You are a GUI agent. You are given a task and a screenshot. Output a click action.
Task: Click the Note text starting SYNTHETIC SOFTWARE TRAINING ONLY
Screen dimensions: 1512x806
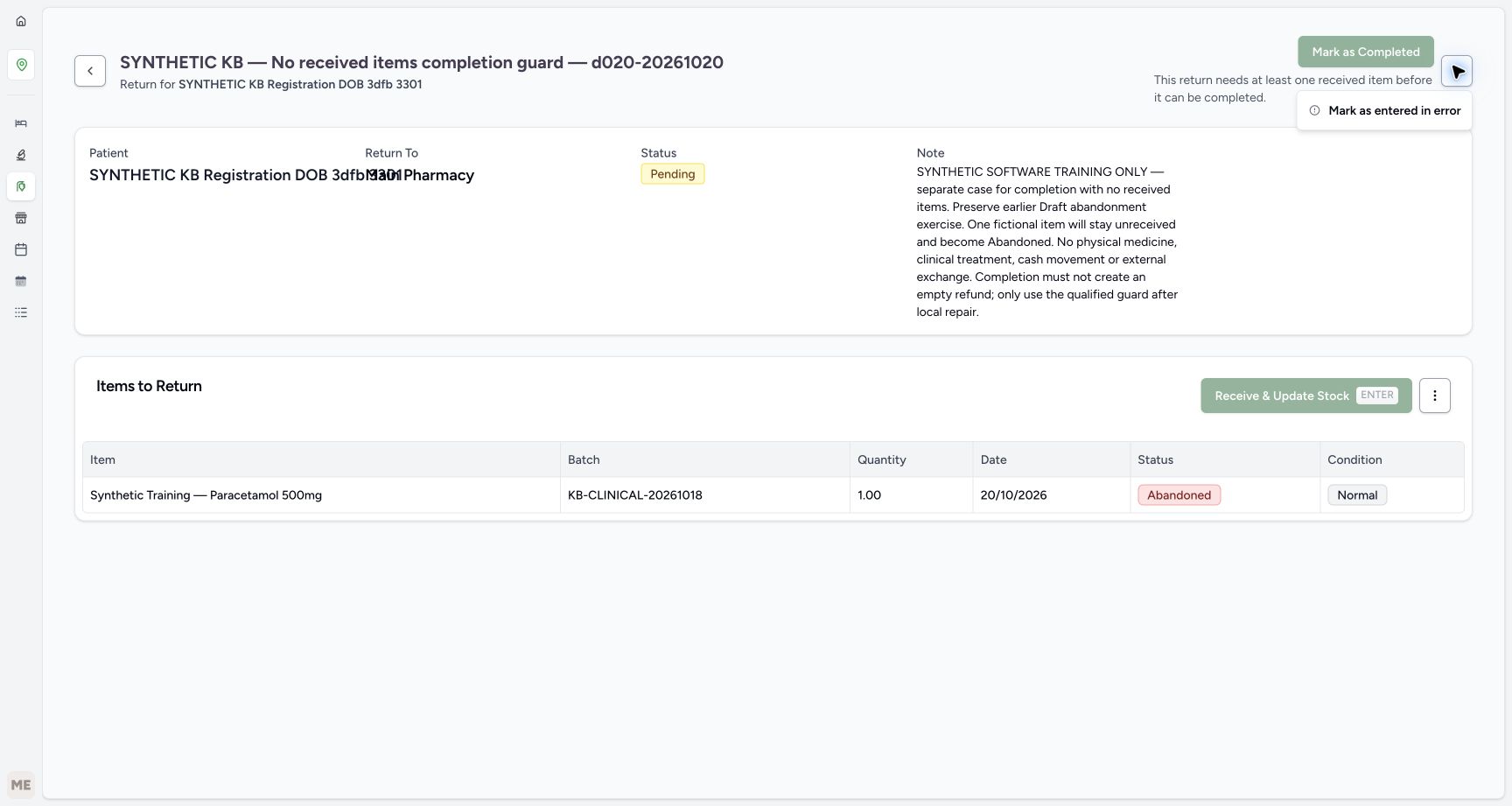pos(1047,242)
